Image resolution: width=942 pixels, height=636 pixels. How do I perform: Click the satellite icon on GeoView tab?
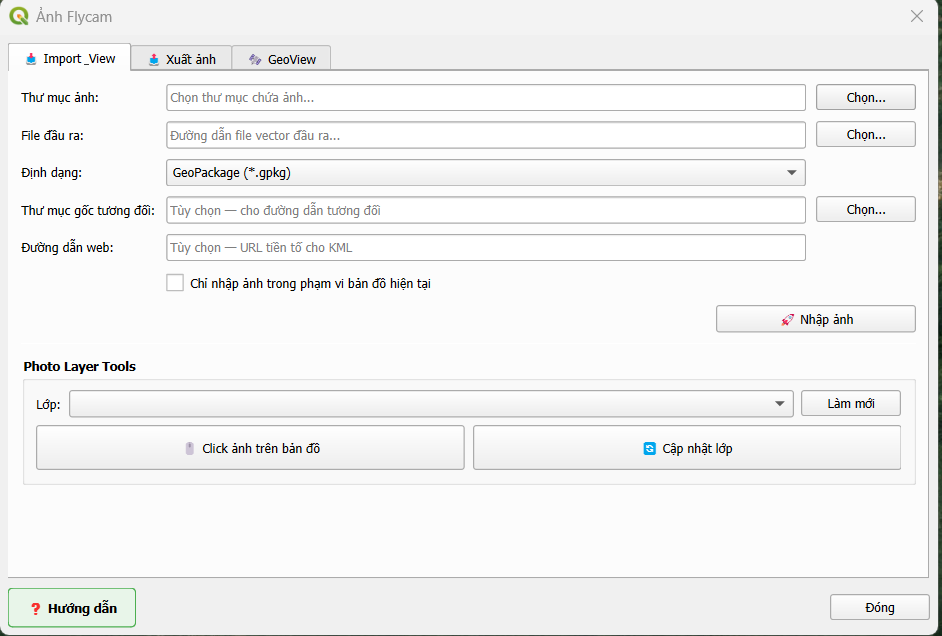point(255,59)
